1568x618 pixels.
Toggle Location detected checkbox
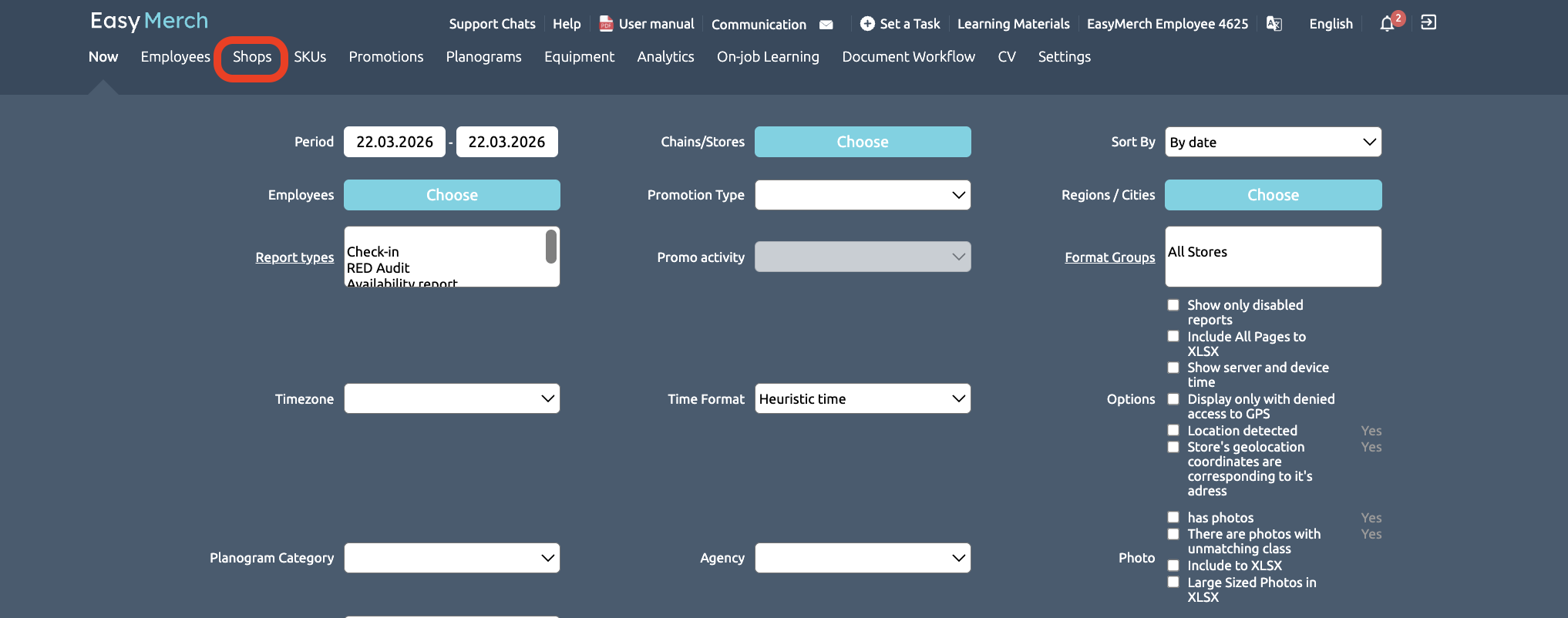click(1173, 431)
